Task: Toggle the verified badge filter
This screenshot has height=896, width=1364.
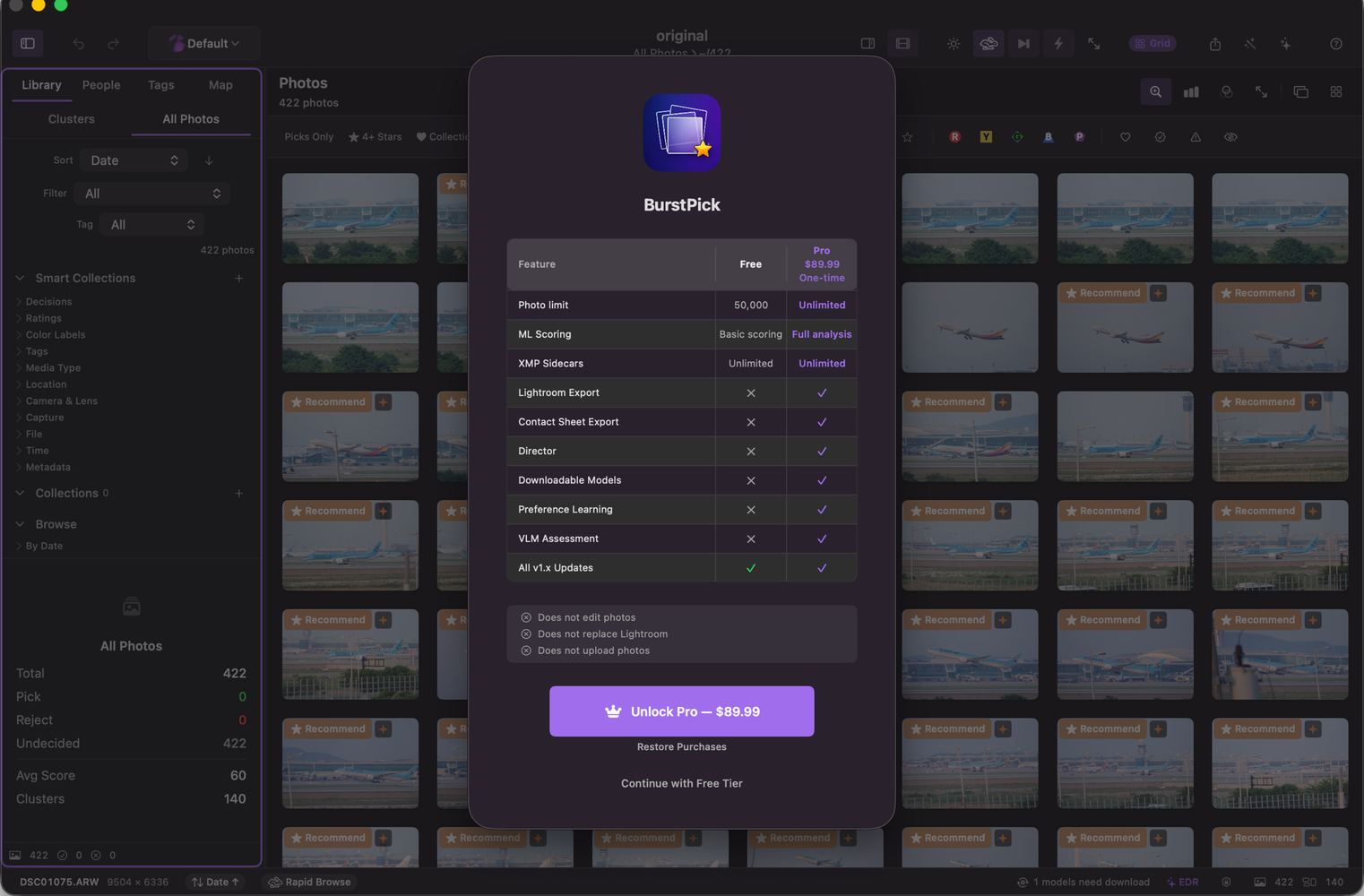Action: point(1161,137)
